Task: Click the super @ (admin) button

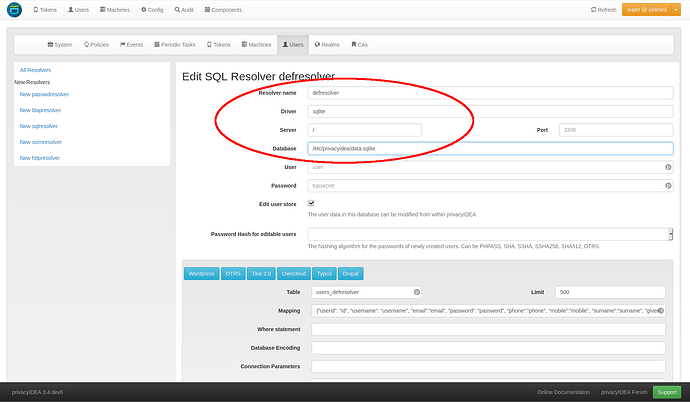Action: (646, 10)
